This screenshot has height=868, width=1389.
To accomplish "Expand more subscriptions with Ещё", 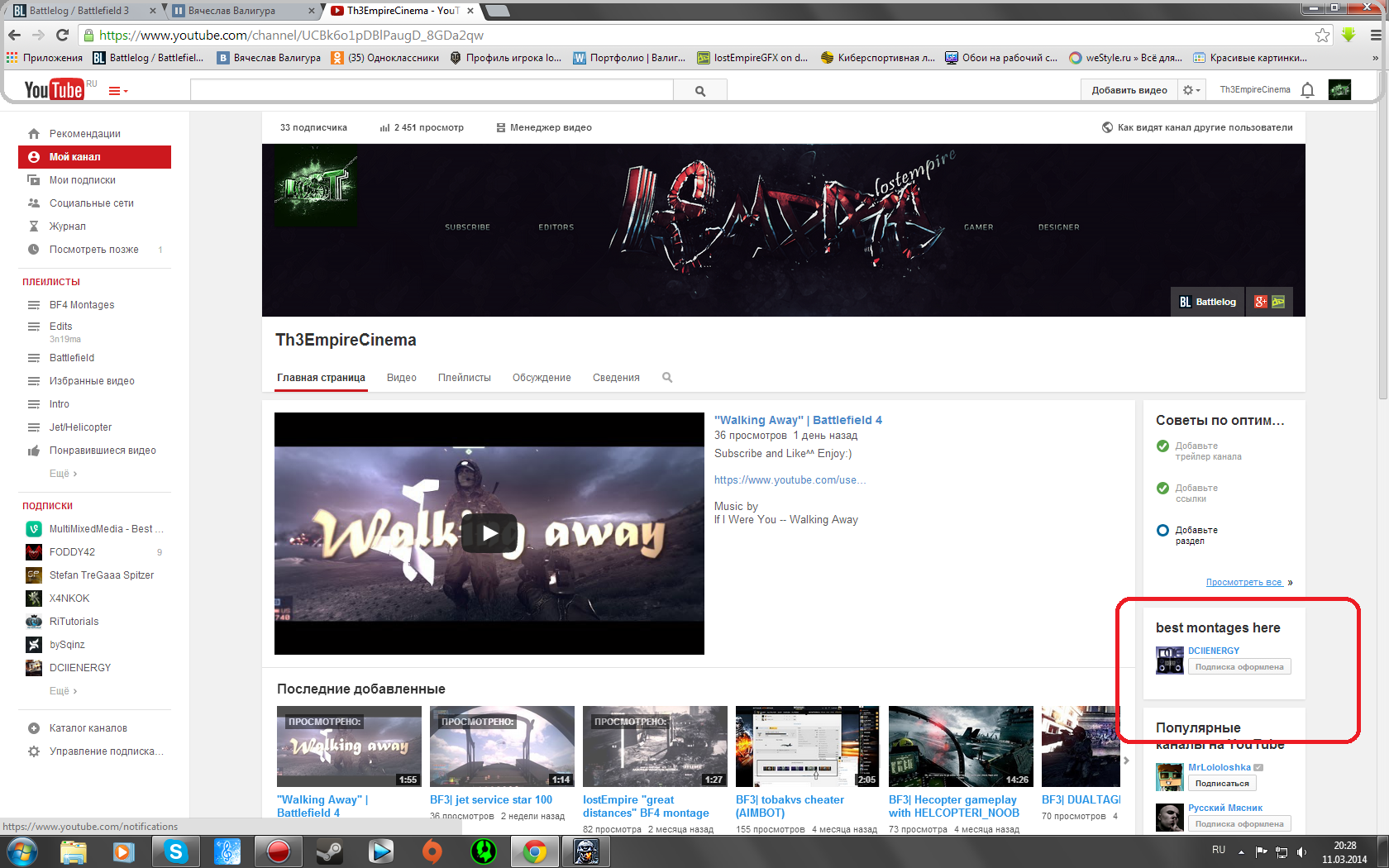I will 63,691.
